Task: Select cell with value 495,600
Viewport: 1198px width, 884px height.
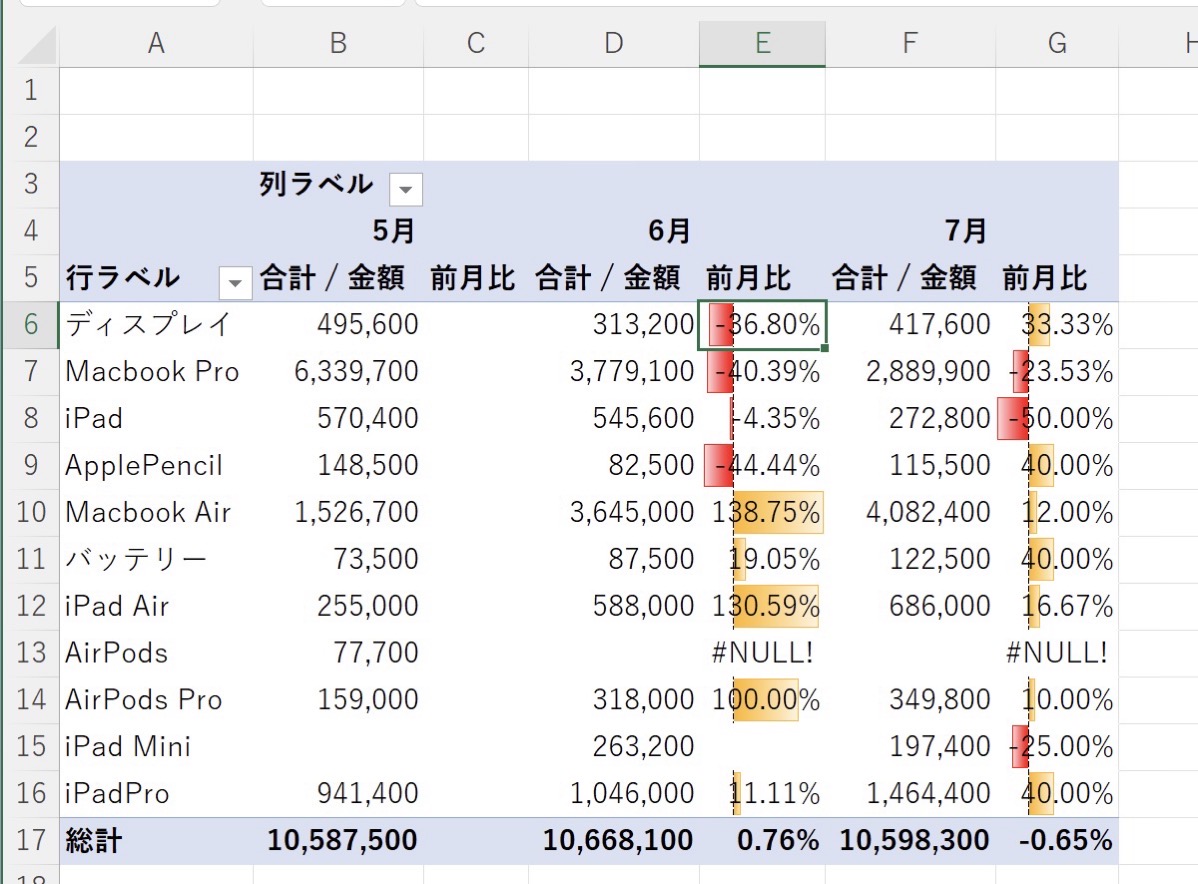Action: point(338,325)
